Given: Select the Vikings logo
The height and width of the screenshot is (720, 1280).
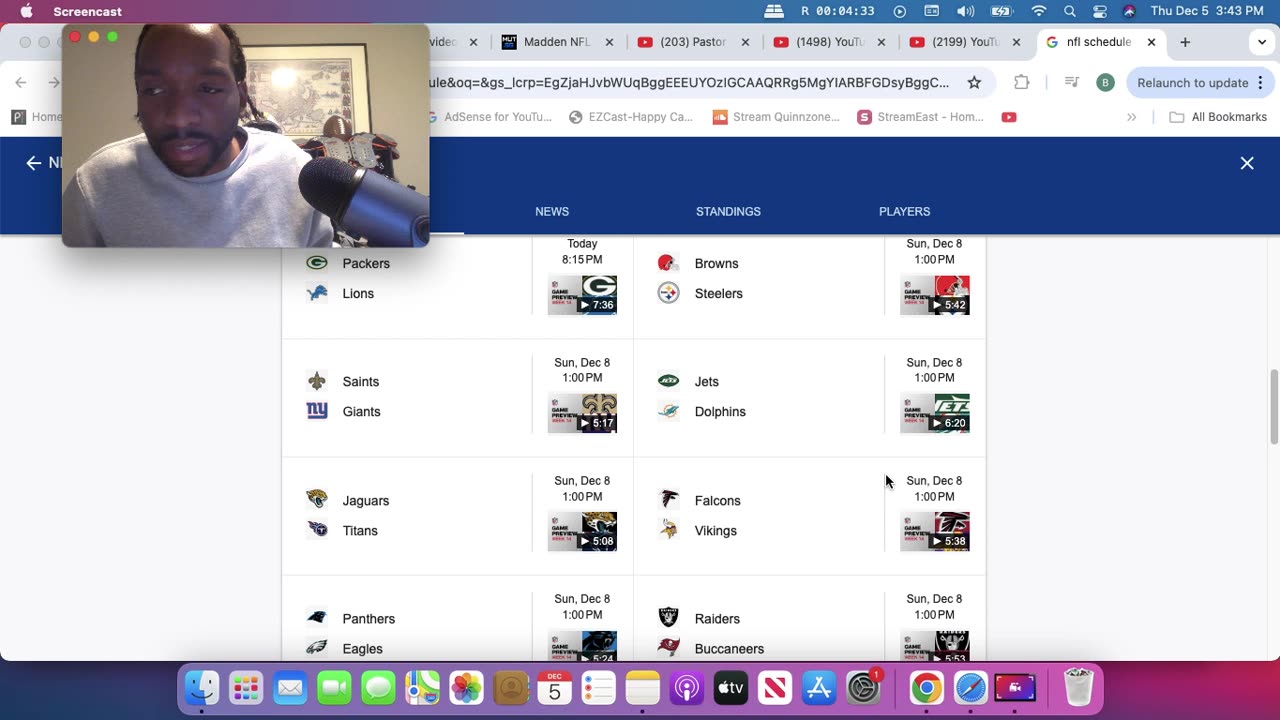Looking at the screenshot, I should (668, 530).
